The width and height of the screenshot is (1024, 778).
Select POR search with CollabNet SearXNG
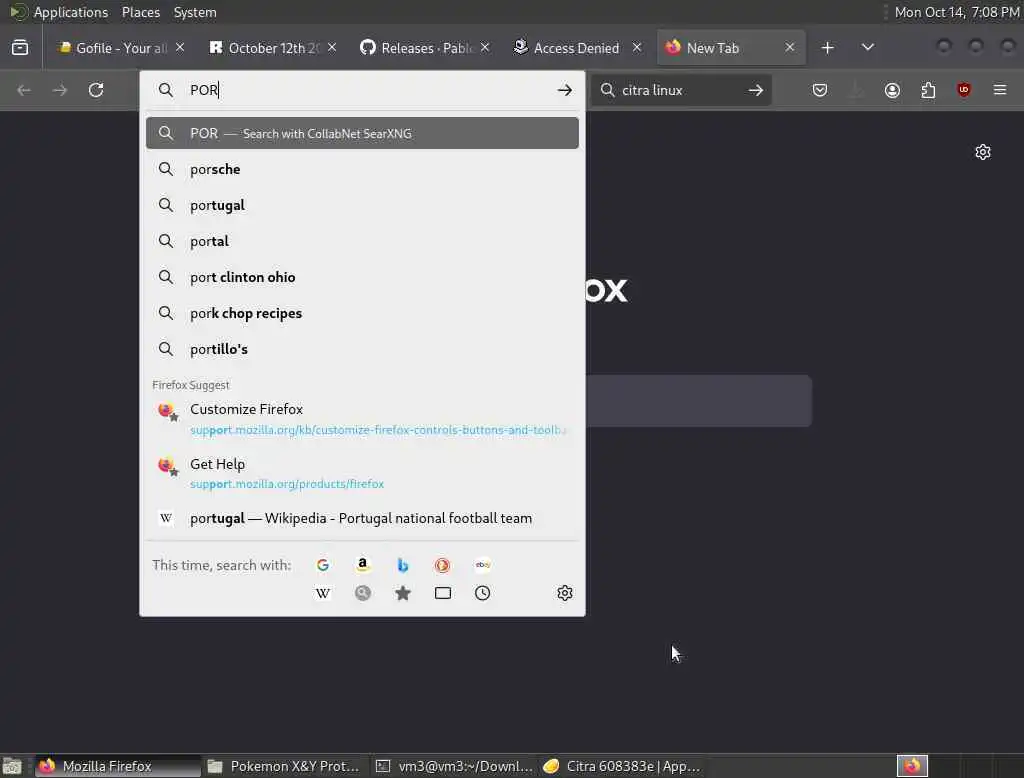[x=362, y=133]
